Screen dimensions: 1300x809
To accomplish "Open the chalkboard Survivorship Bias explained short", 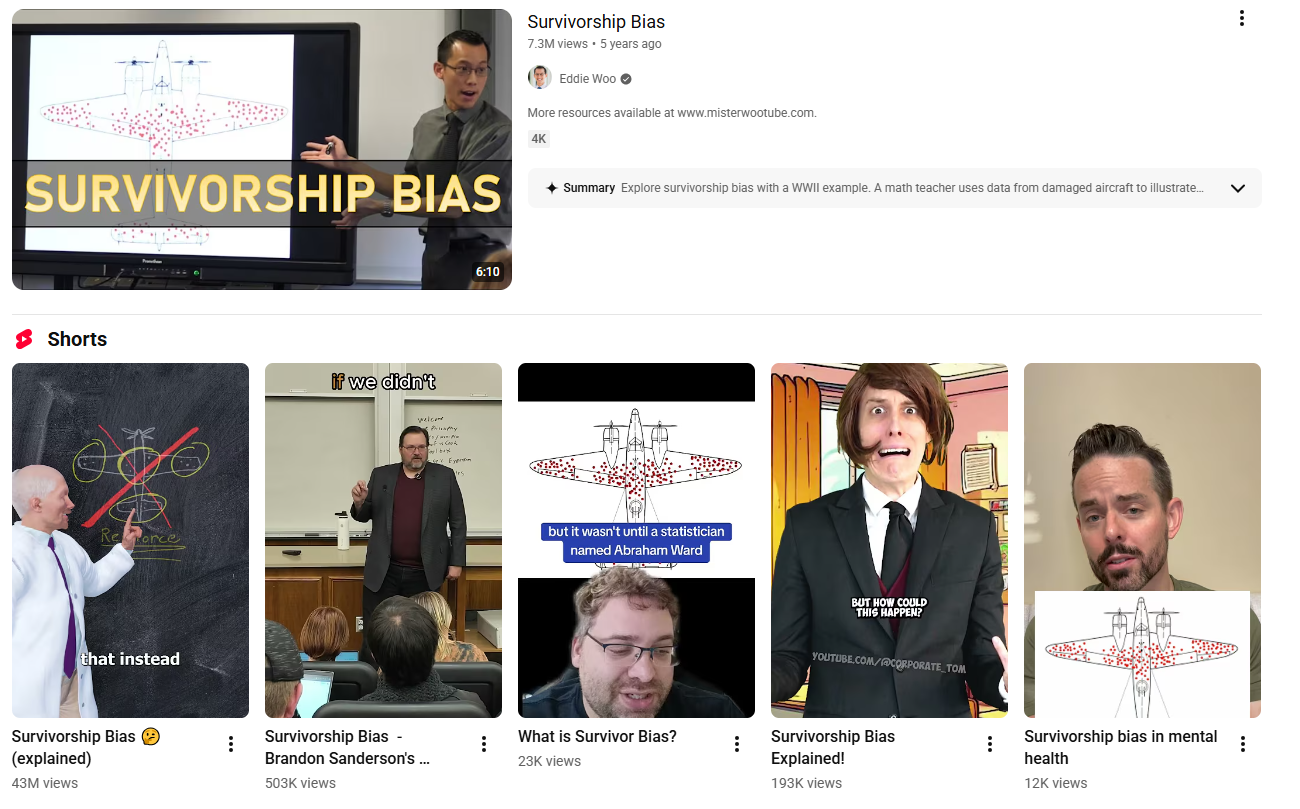I will (x=130, y=540).
